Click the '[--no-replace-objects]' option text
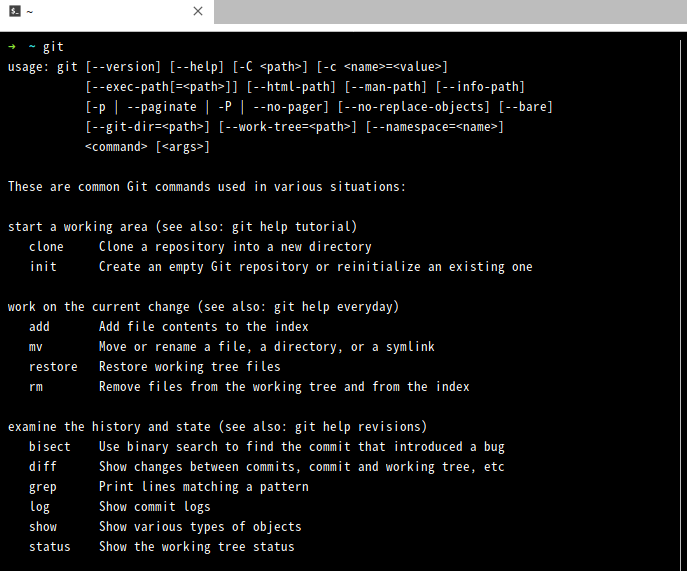 point(414,107)
